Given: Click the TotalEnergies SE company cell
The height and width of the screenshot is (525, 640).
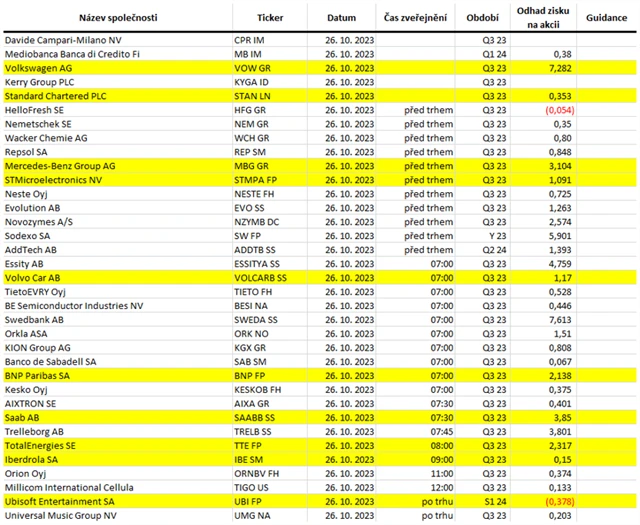Looking at the screenshot, I should coord(47,446).
